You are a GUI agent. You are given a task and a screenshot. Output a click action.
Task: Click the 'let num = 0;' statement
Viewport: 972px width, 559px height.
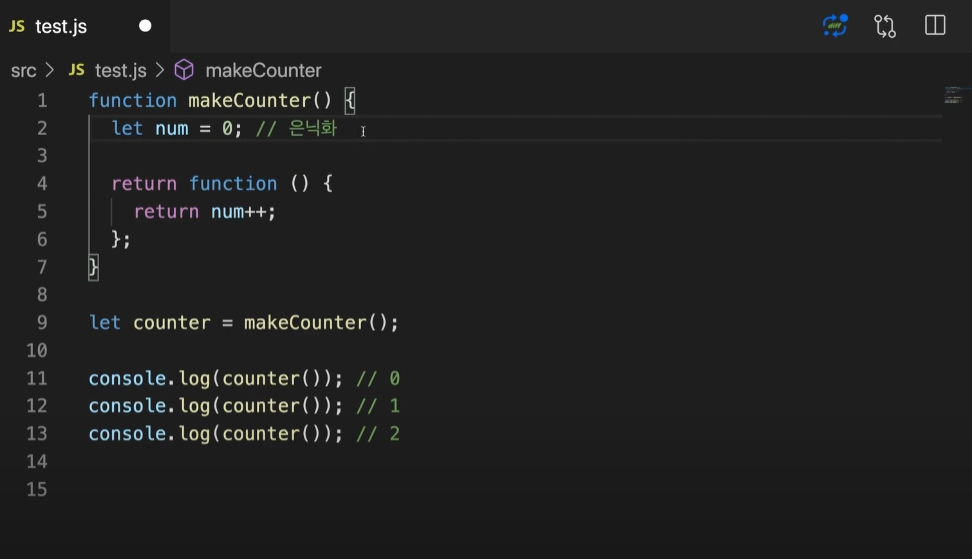(x=177, y=128)
